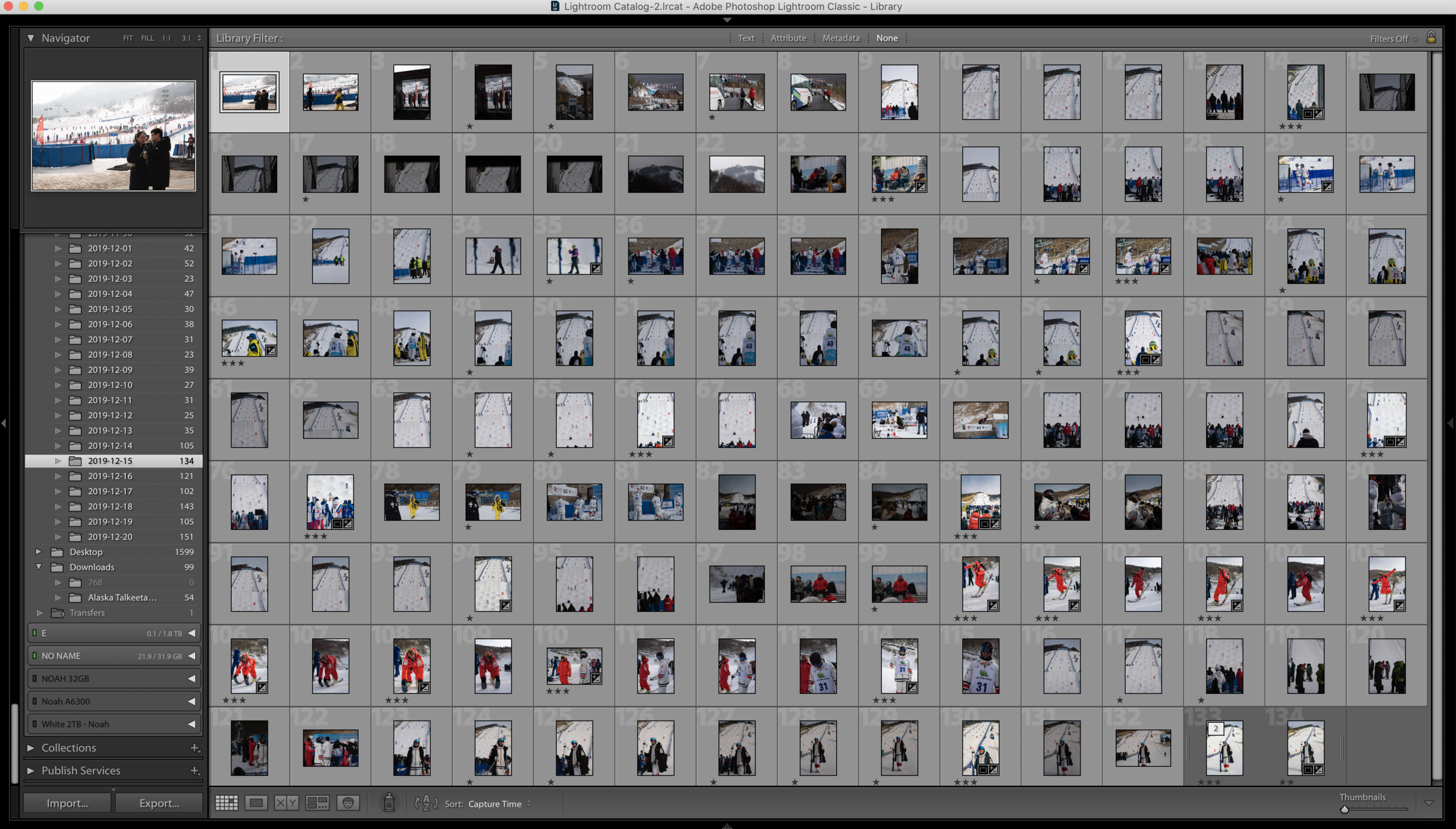1456x829 pixels.
Task: Select the Attribute filter tab
Action: (789, 38)
